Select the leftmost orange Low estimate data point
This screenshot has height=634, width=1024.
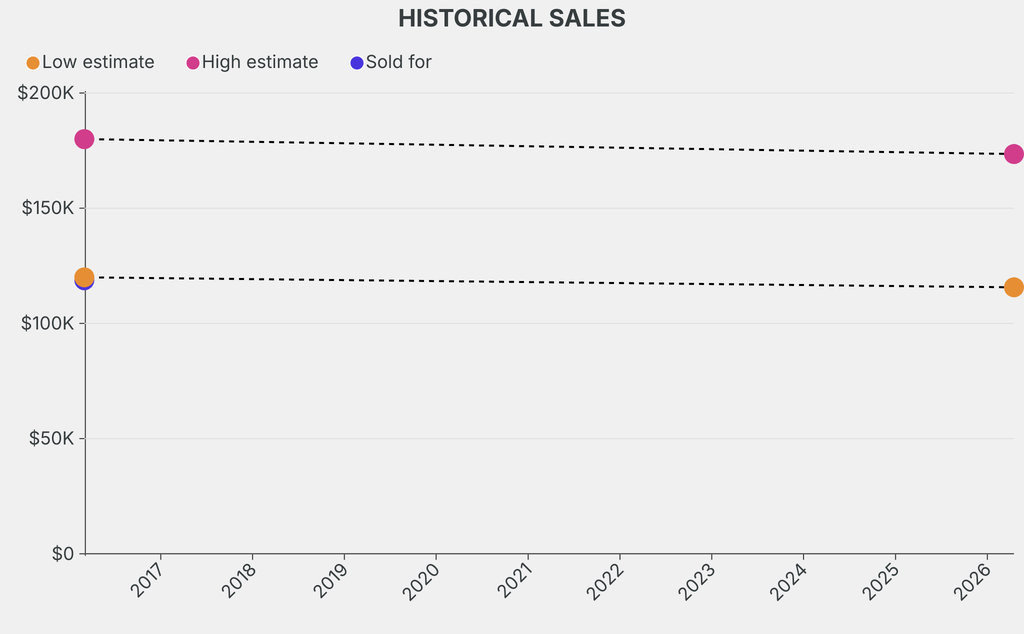tap(84, 277)
